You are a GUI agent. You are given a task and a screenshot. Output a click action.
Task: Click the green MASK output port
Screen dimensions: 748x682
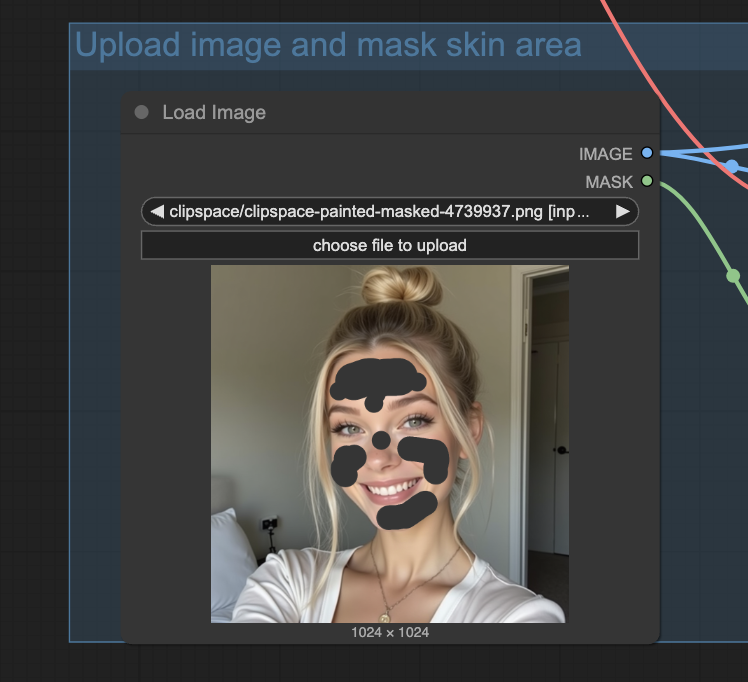pos(647,181)
